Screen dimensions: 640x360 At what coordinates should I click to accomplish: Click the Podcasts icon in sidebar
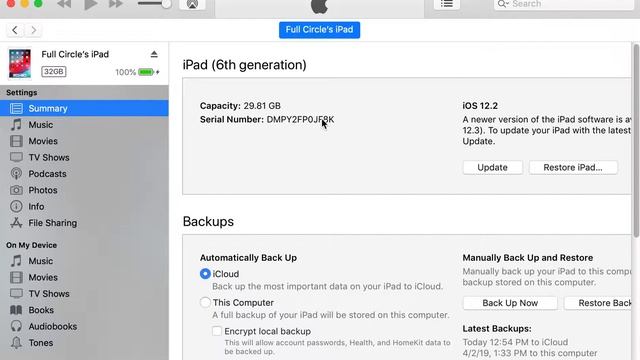tap(16, 173)
